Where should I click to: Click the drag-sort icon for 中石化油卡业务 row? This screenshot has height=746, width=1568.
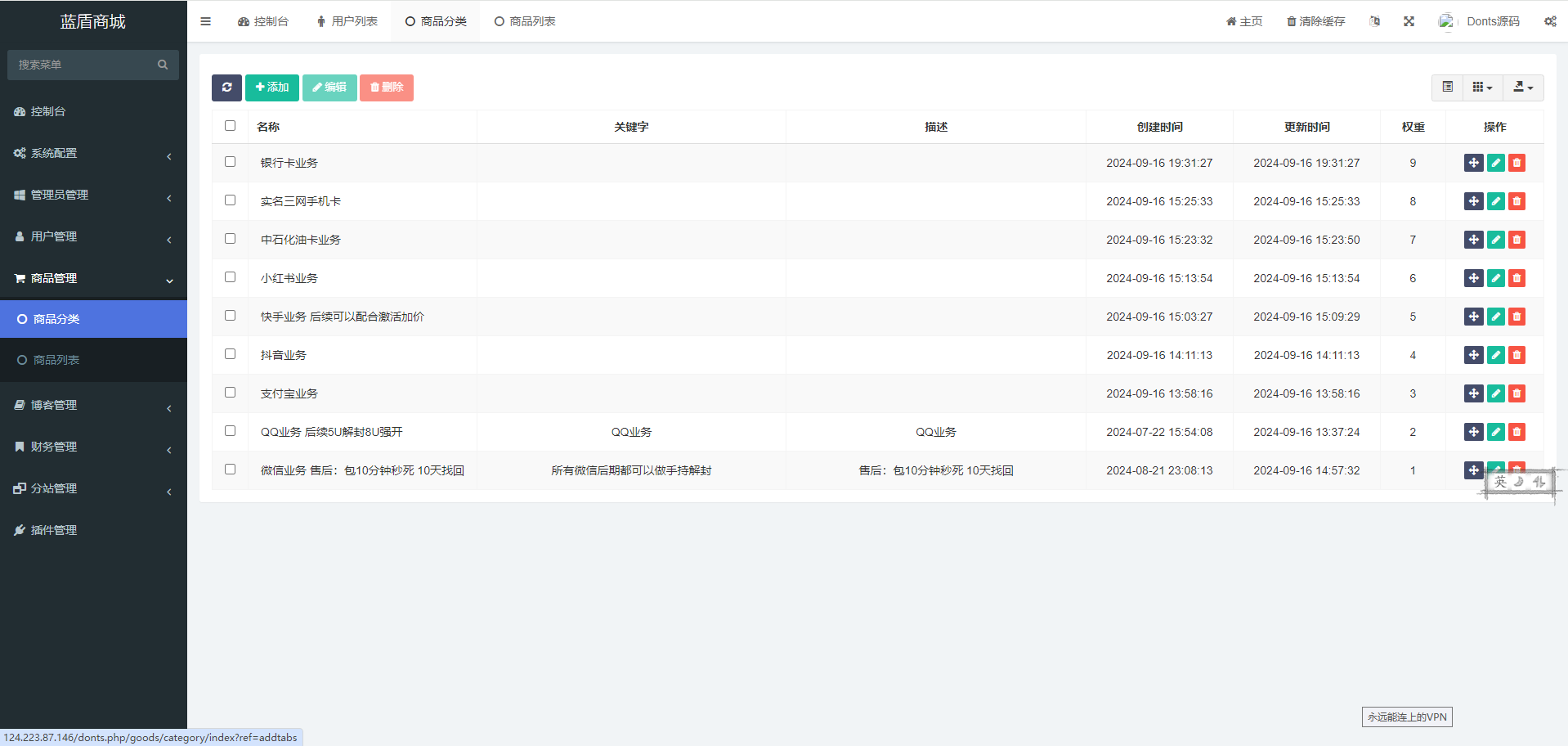pyautogui.click(x=1474, y=240)
